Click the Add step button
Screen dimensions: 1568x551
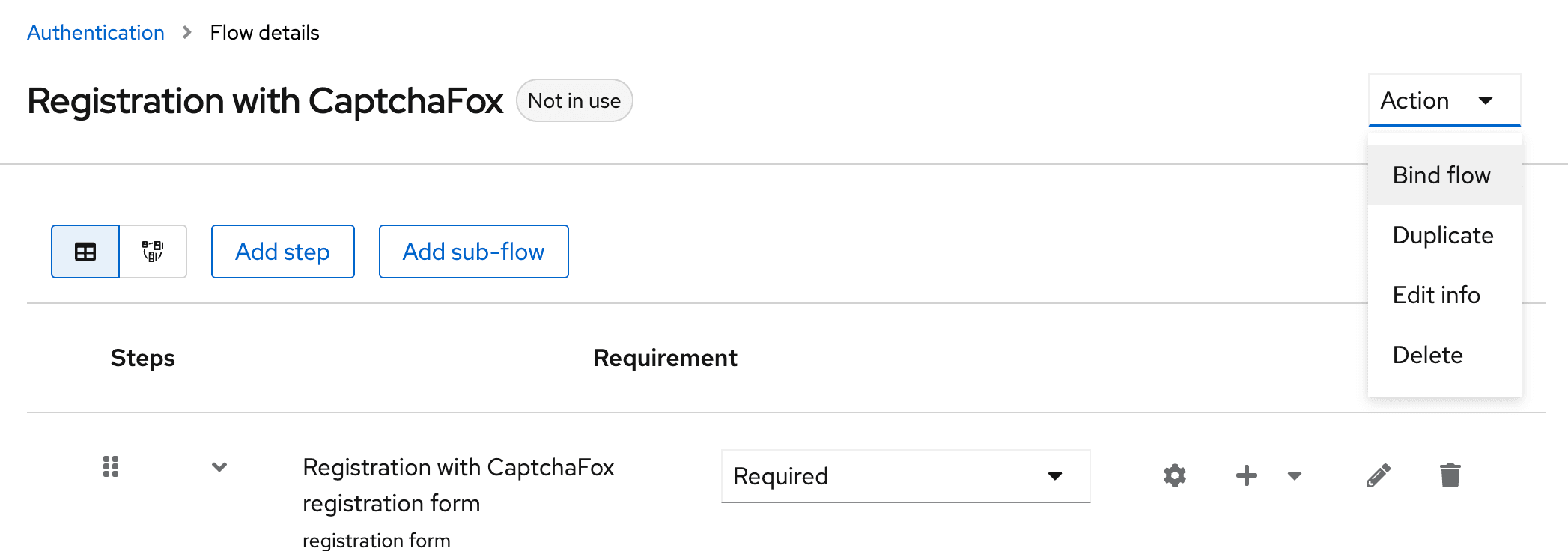pyautogui.click(x=283, y=252)
